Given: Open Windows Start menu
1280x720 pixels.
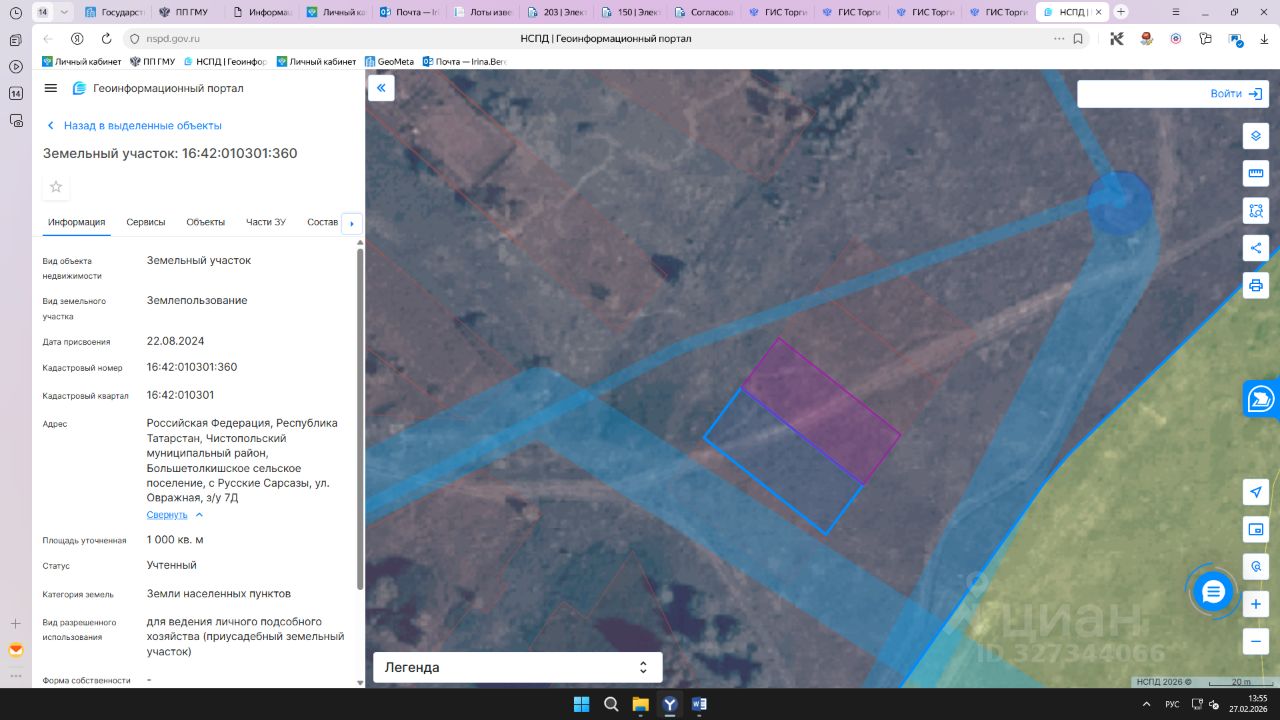Looking at the screenshot, I should coord(581,704).
